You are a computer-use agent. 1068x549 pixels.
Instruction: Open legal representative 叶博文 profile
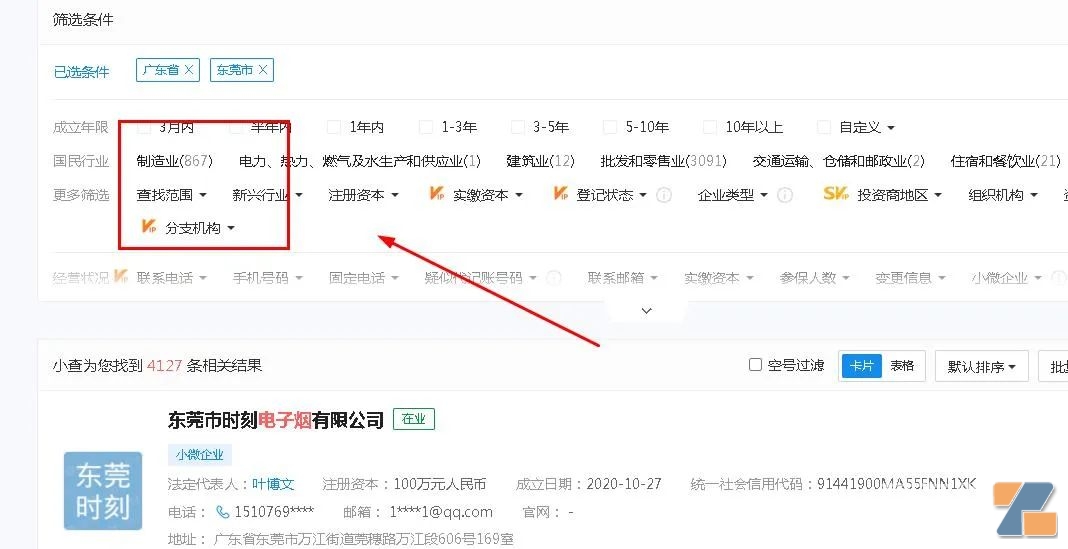click(273, 484)
